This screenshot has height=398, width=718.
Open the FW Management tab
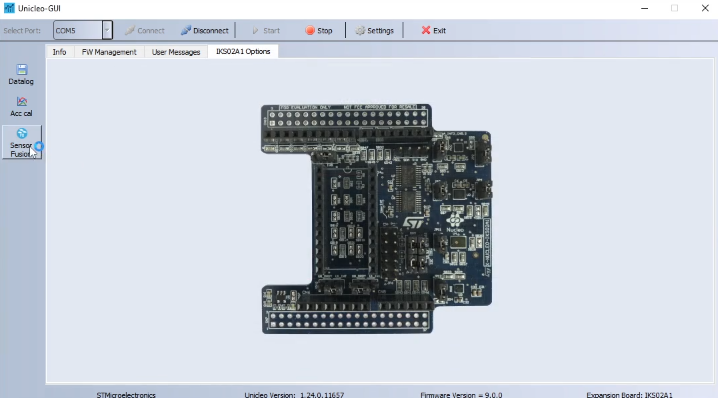tap(109, 52)
